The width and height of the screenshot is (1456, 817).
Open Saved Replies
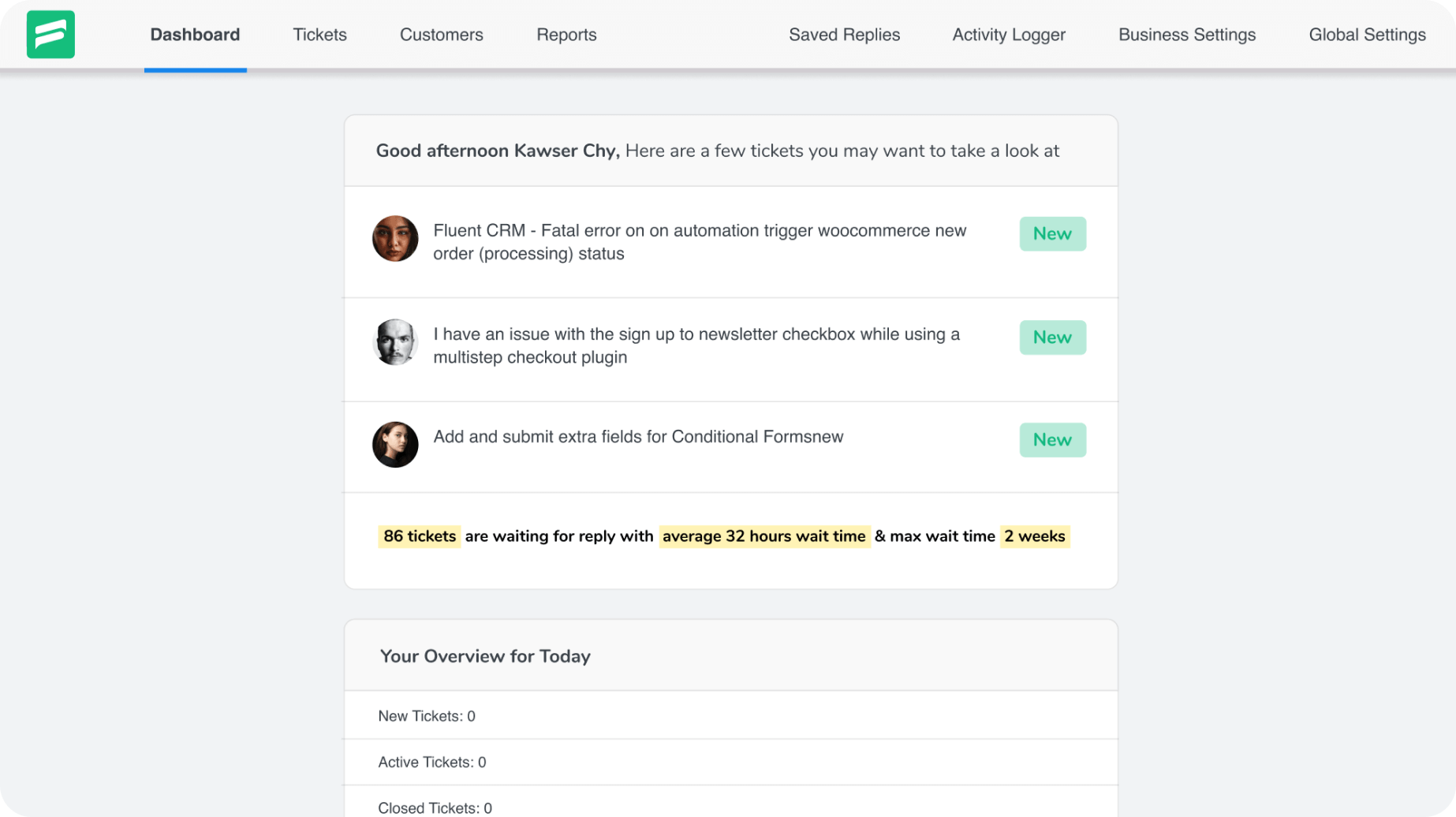(x=843, y=35)
